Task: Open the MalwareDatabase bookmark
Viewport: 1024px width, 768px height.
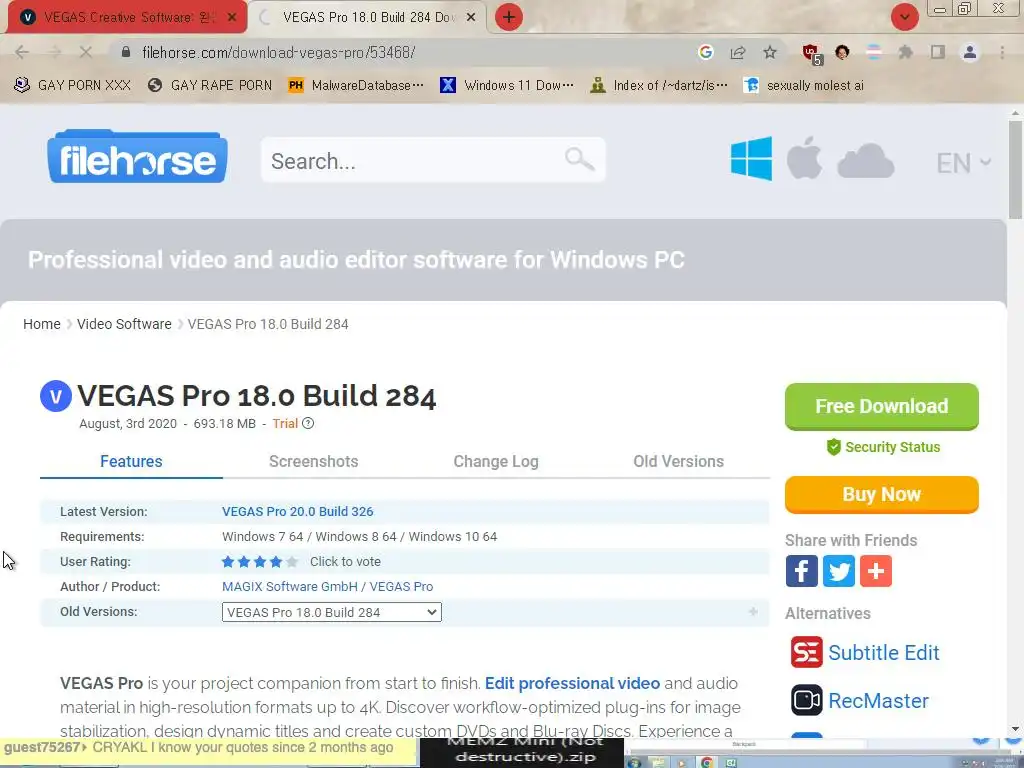Action: tap(356, 85)
